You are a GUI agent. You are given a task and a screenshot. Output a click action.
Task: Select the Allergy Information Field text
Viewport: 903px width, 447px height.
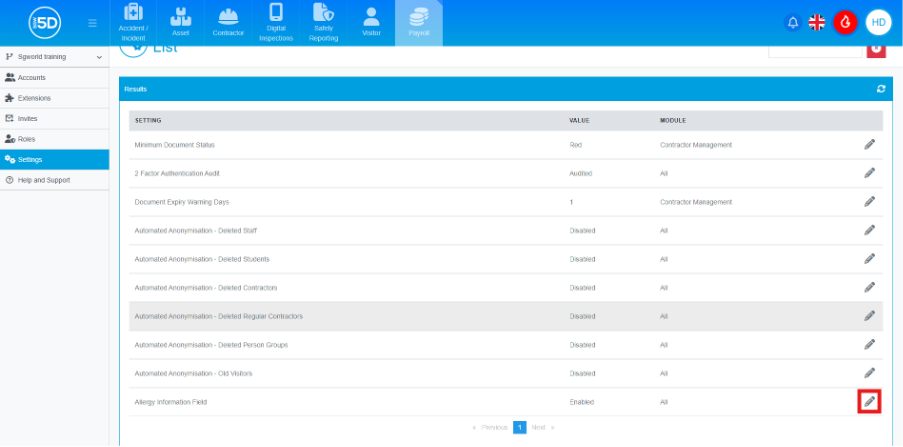point(170,402)
